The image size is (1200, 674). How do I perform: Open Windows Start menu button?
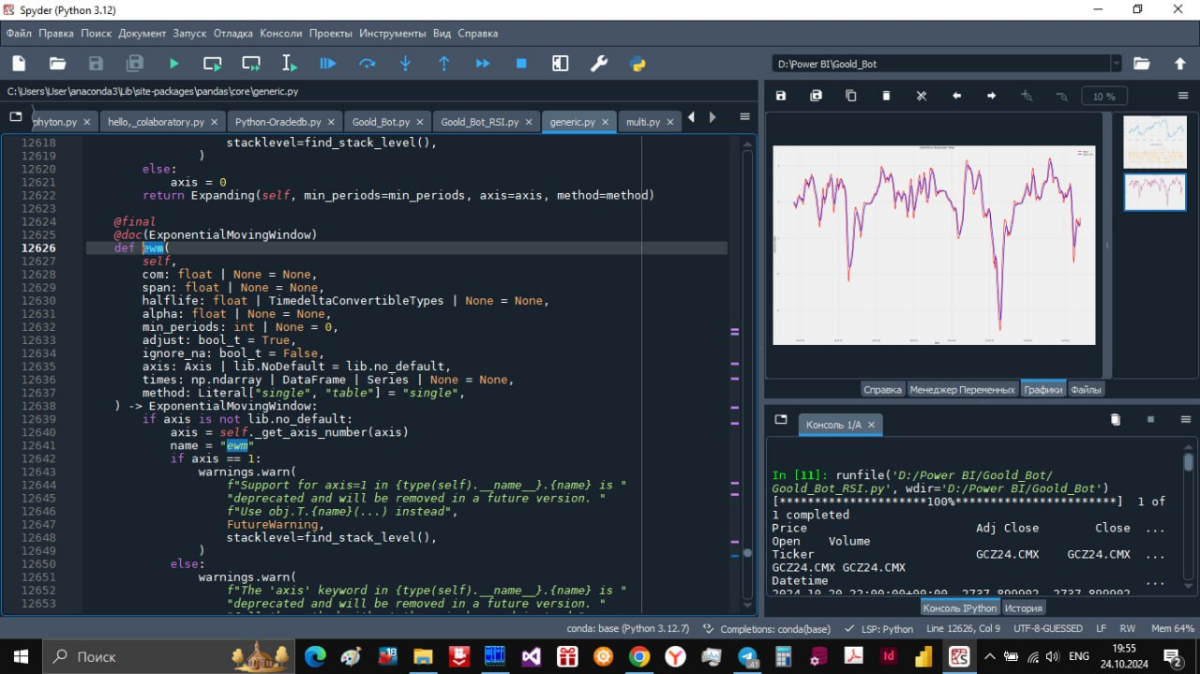click(20, 656)
